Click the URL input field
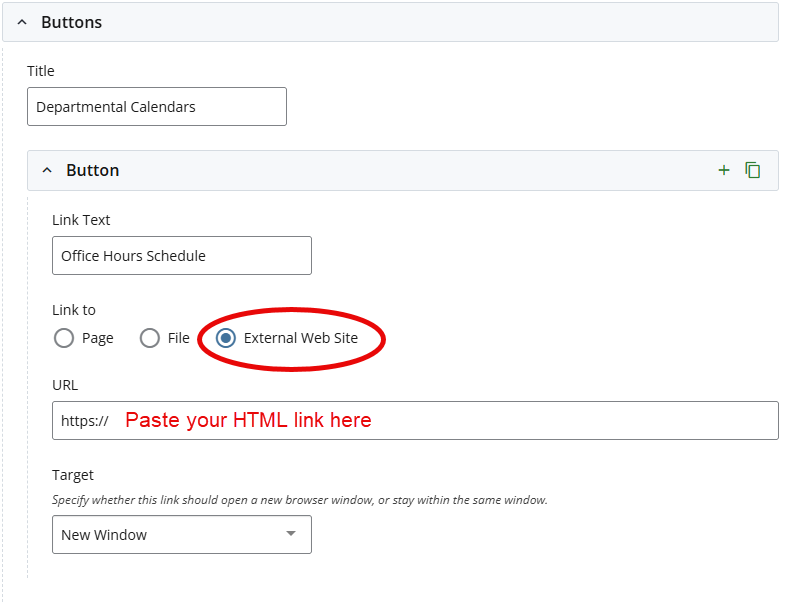 [x=415, y=421]
